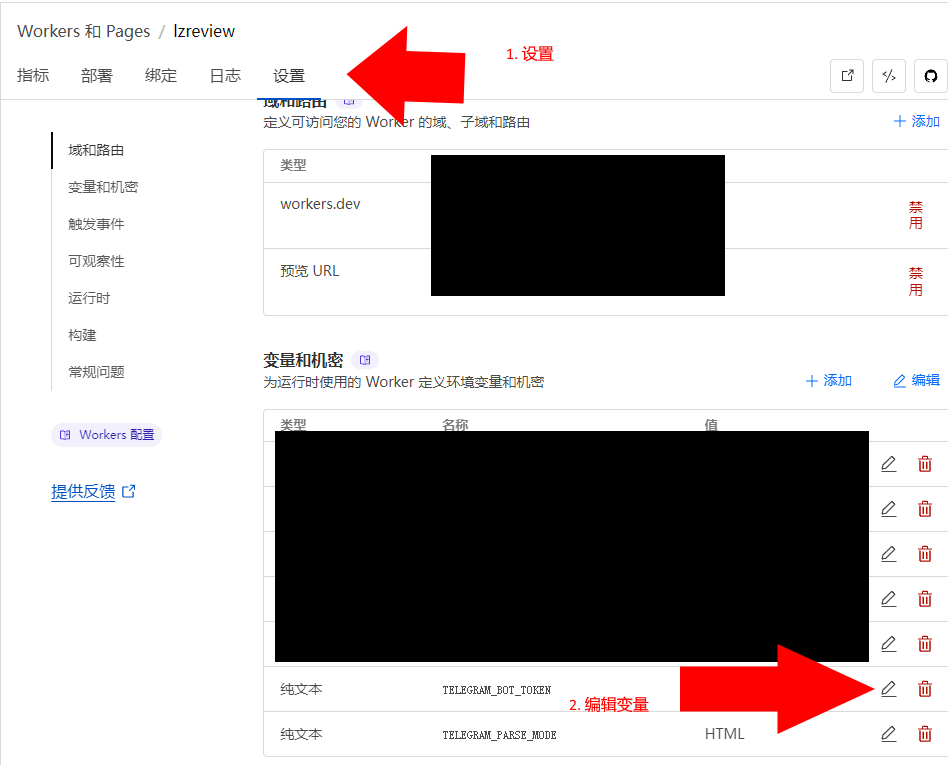This screenshot has width=948, height=765.
Task: Click the 类型 header of the domains table
Action: point(293,165)
